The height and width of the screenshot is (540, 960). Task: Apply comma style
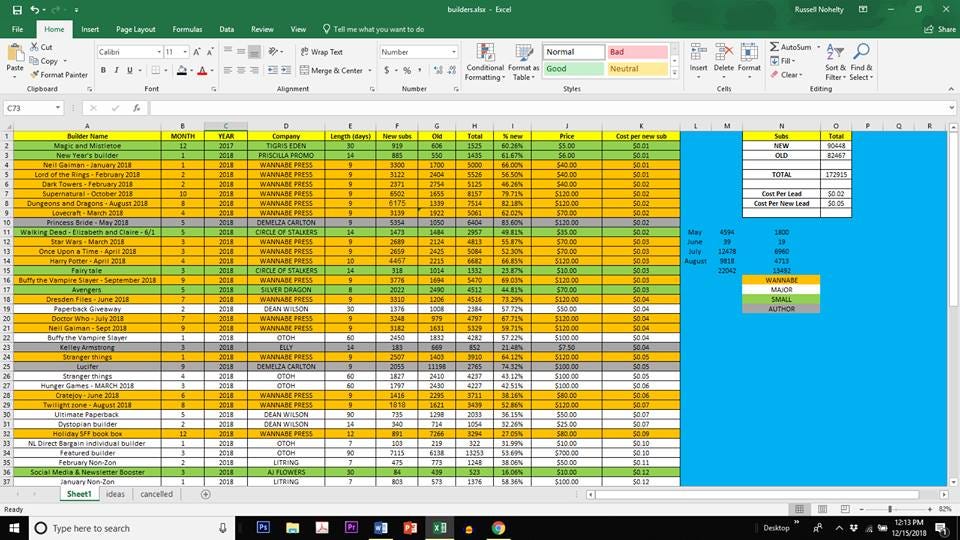tap(420, 71)
